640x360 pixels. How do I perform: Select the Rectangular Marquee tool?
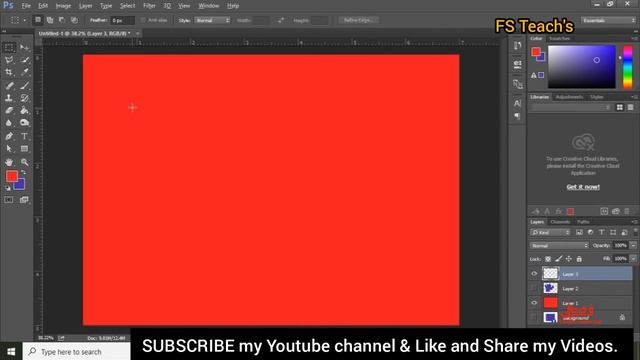[x=9, y=48]
